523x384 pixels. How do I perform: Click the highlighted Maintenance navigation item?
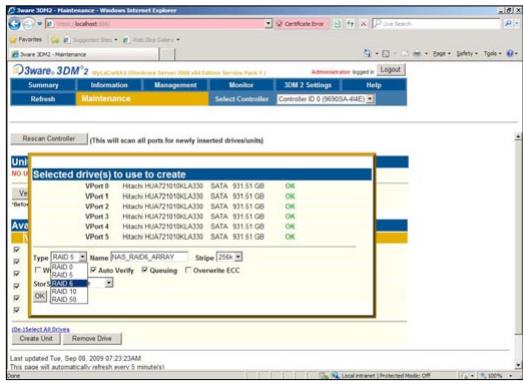point(142,99)
